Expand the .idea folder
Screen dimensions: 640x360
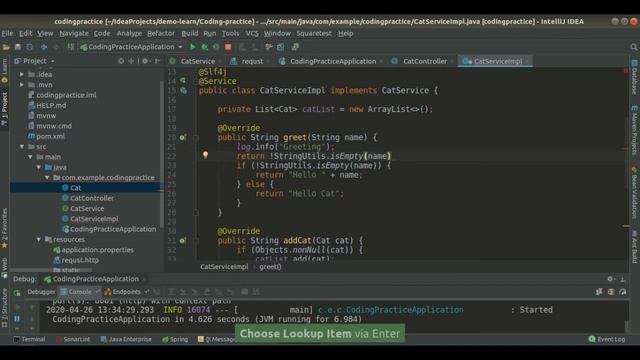point(22,74)
